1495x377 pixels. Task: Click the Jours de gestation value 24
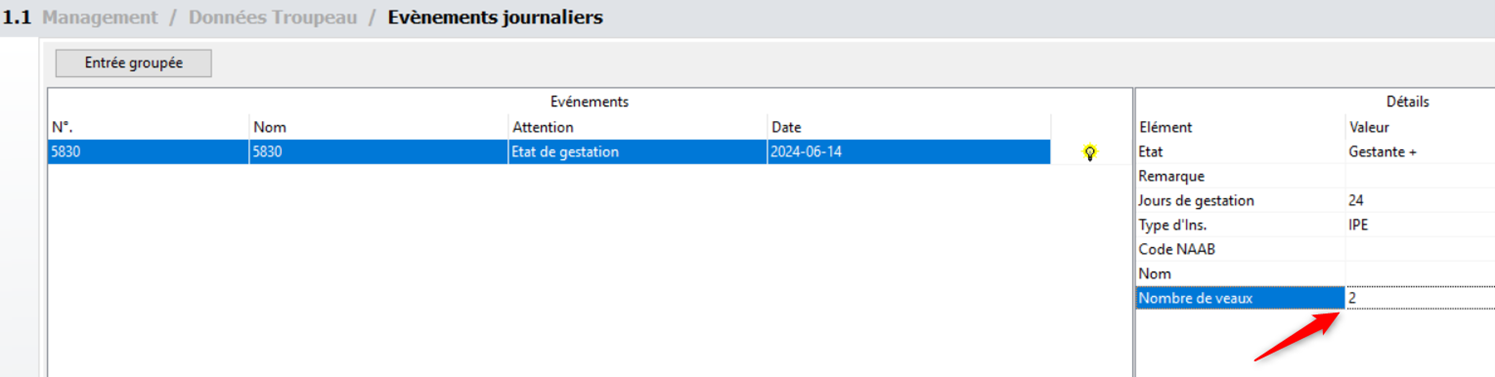coord(1420,201)
